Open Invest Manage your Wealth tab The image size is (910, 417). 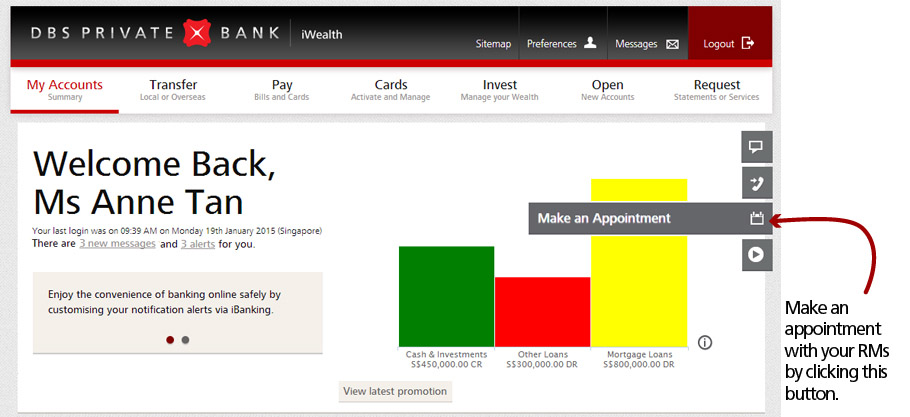coord(500,90)
